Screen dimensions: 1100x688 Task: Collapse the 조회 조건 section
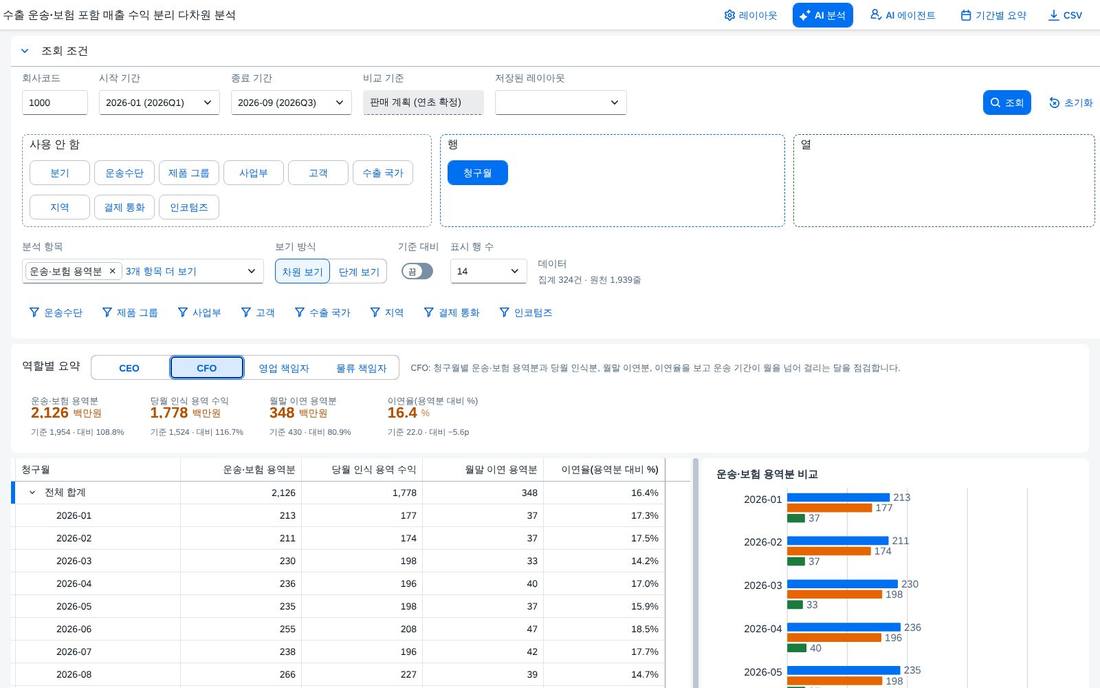point(25,50)
